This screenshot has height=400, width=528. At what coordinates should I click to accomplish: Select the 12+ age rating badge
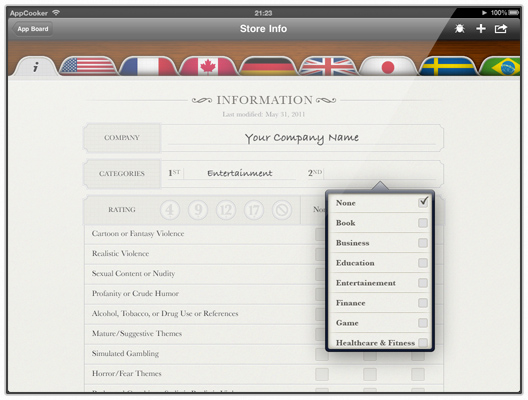pos(226,210)
